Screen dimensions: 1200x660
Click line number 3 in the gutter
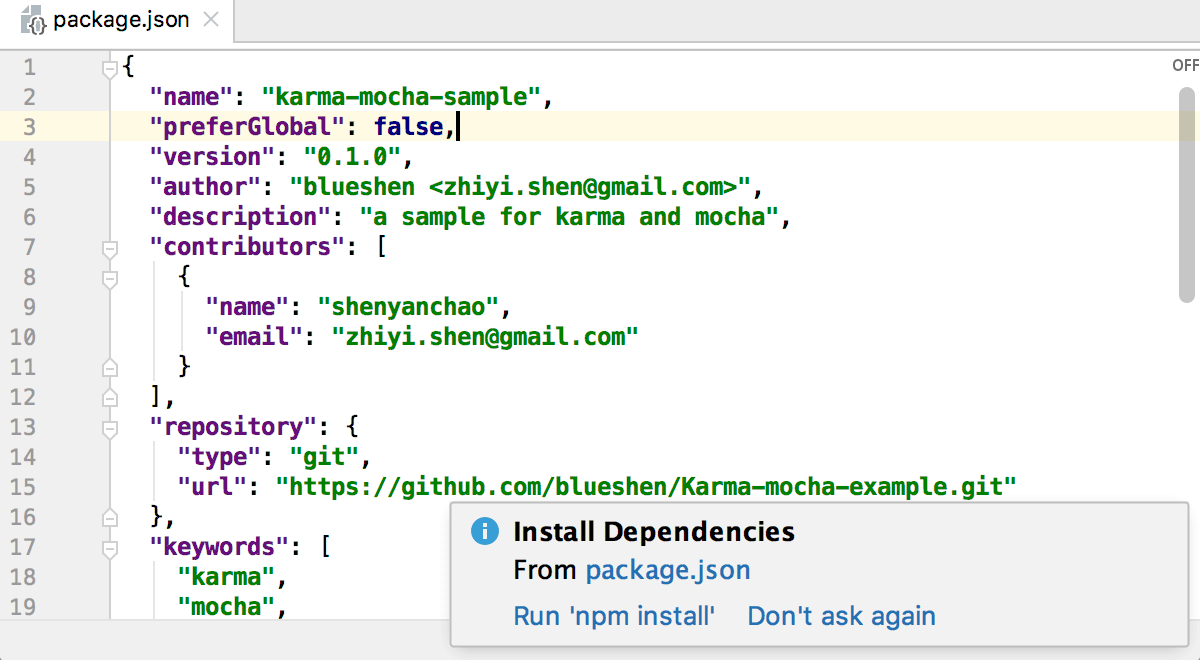tap(29, 126)
